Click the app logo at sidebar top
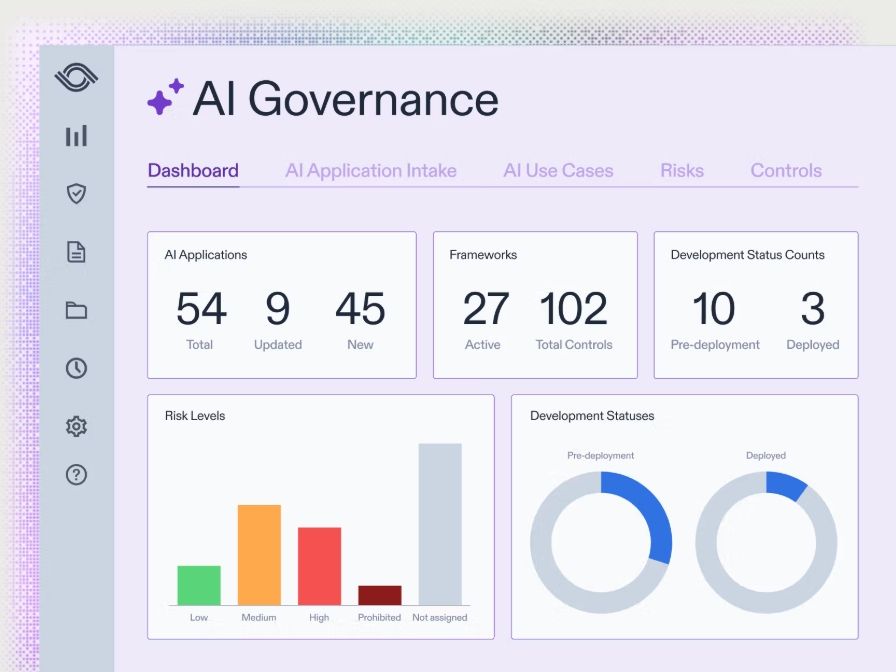The height and width of the screenshot is (672, 896). click(76, 77)
